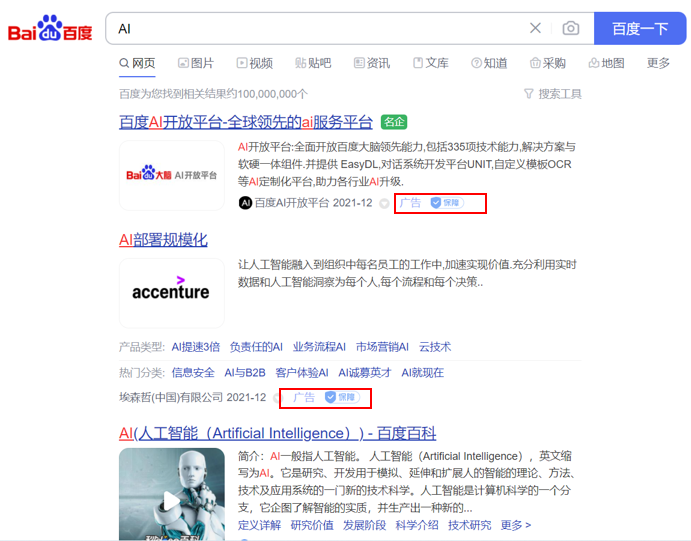The width and height of the screenshot is (691, 541).
Task: Click the accenture logo thumbnail
Action: click(172, 293)
